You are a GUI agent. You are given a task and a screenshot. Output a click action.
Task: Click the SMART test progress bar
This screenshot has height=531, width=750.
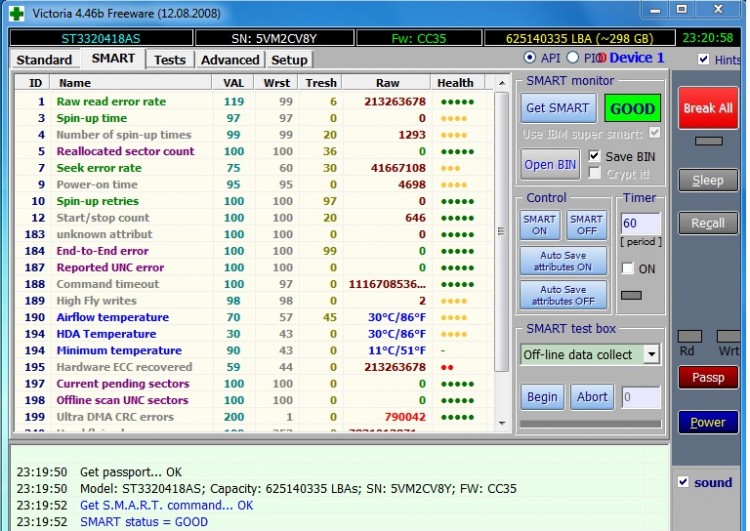(x=591, y=424)
